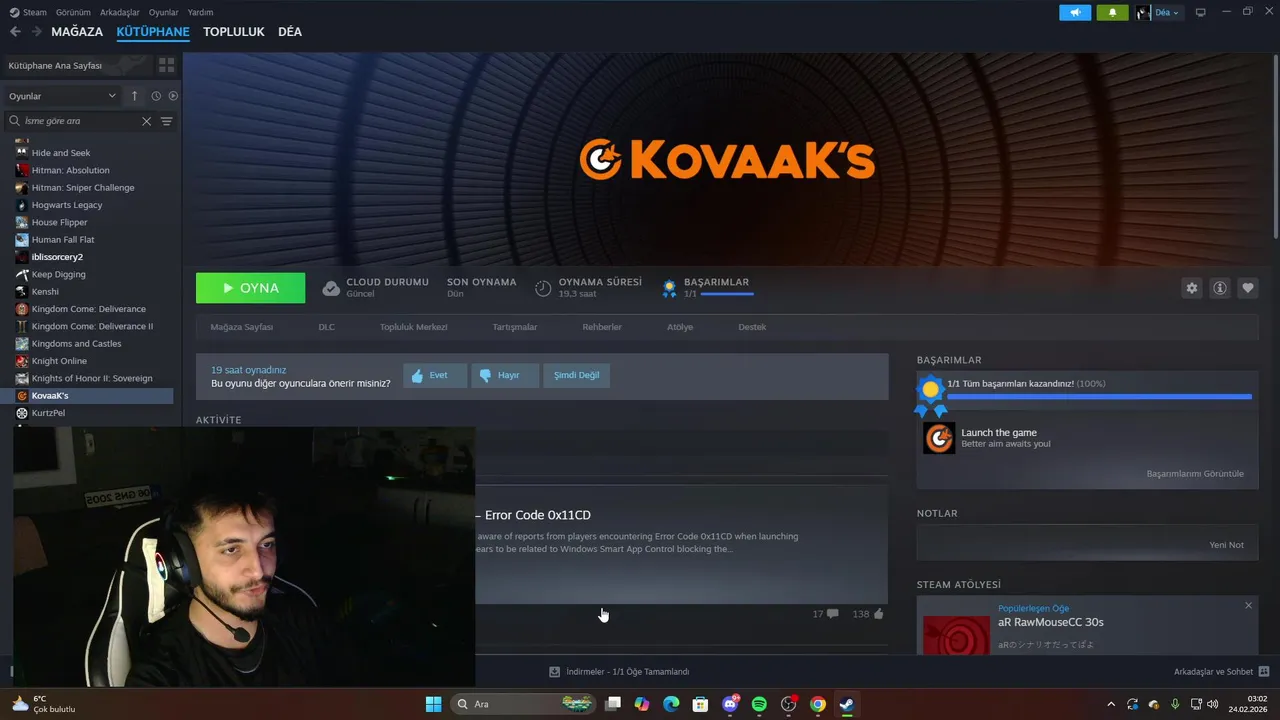
Task: Go back with the navigation arrow
Action: 15,32
